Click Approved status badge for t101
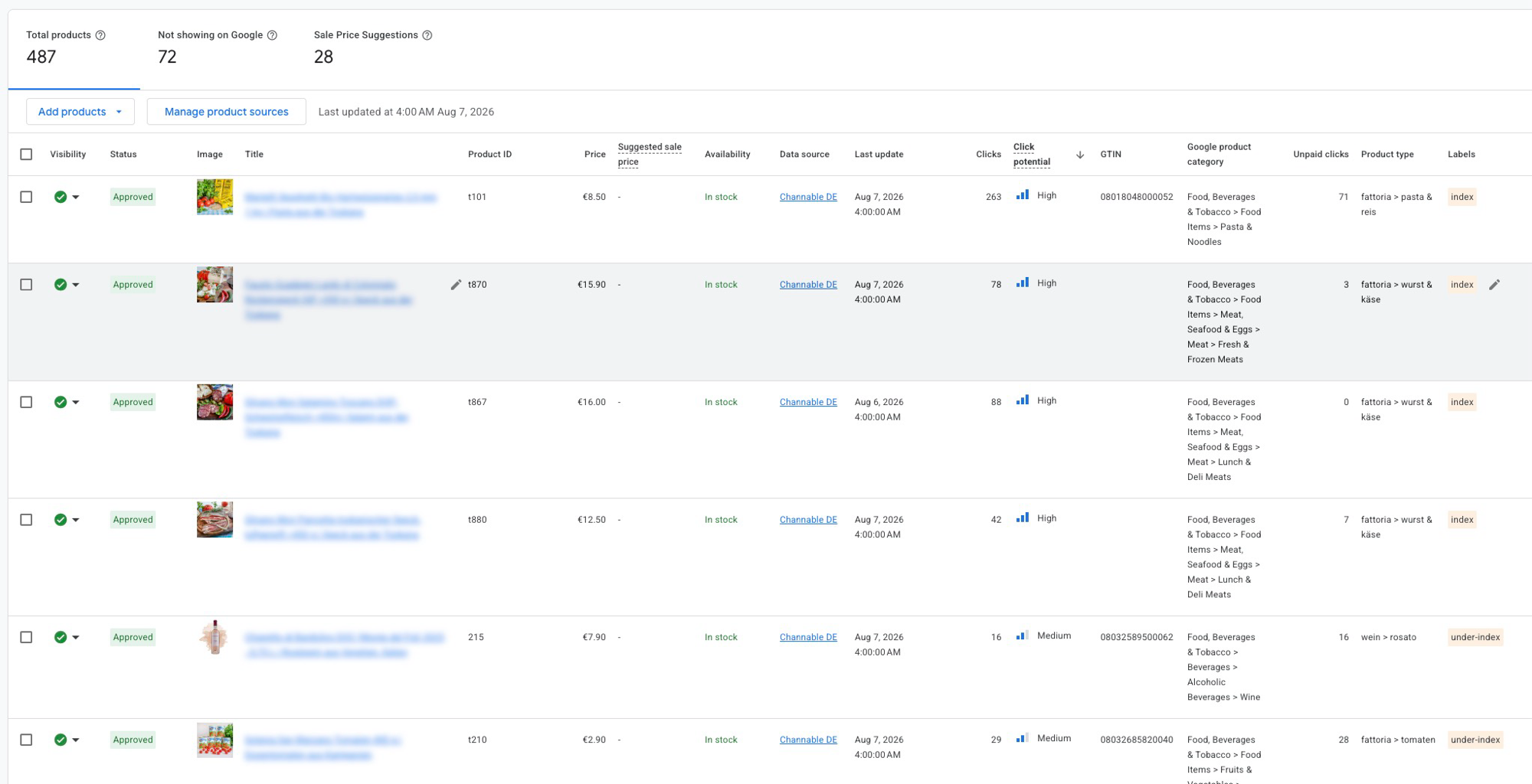 [133, 198]
